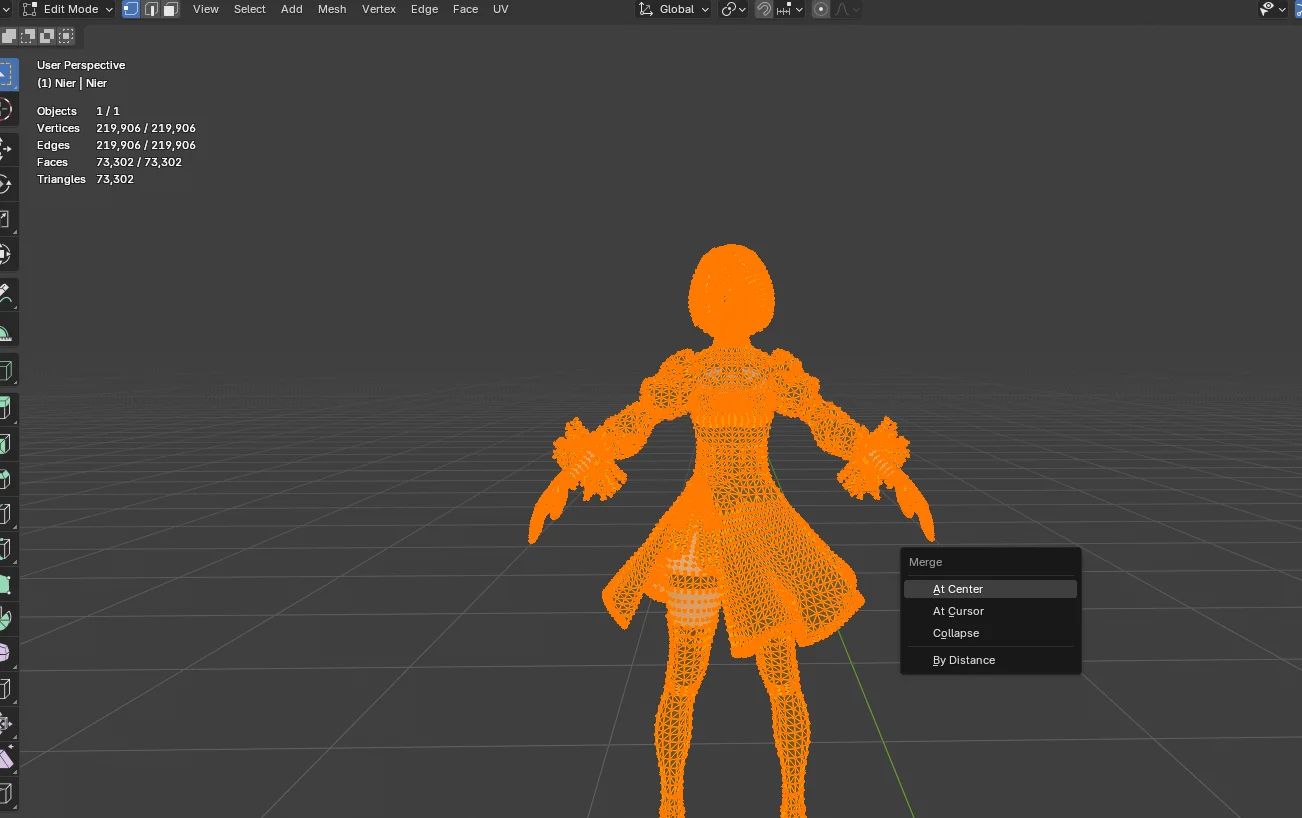Pick the Shear tool
The width and height of the screenshot is (1302, 818).
[x=7, y=759]
